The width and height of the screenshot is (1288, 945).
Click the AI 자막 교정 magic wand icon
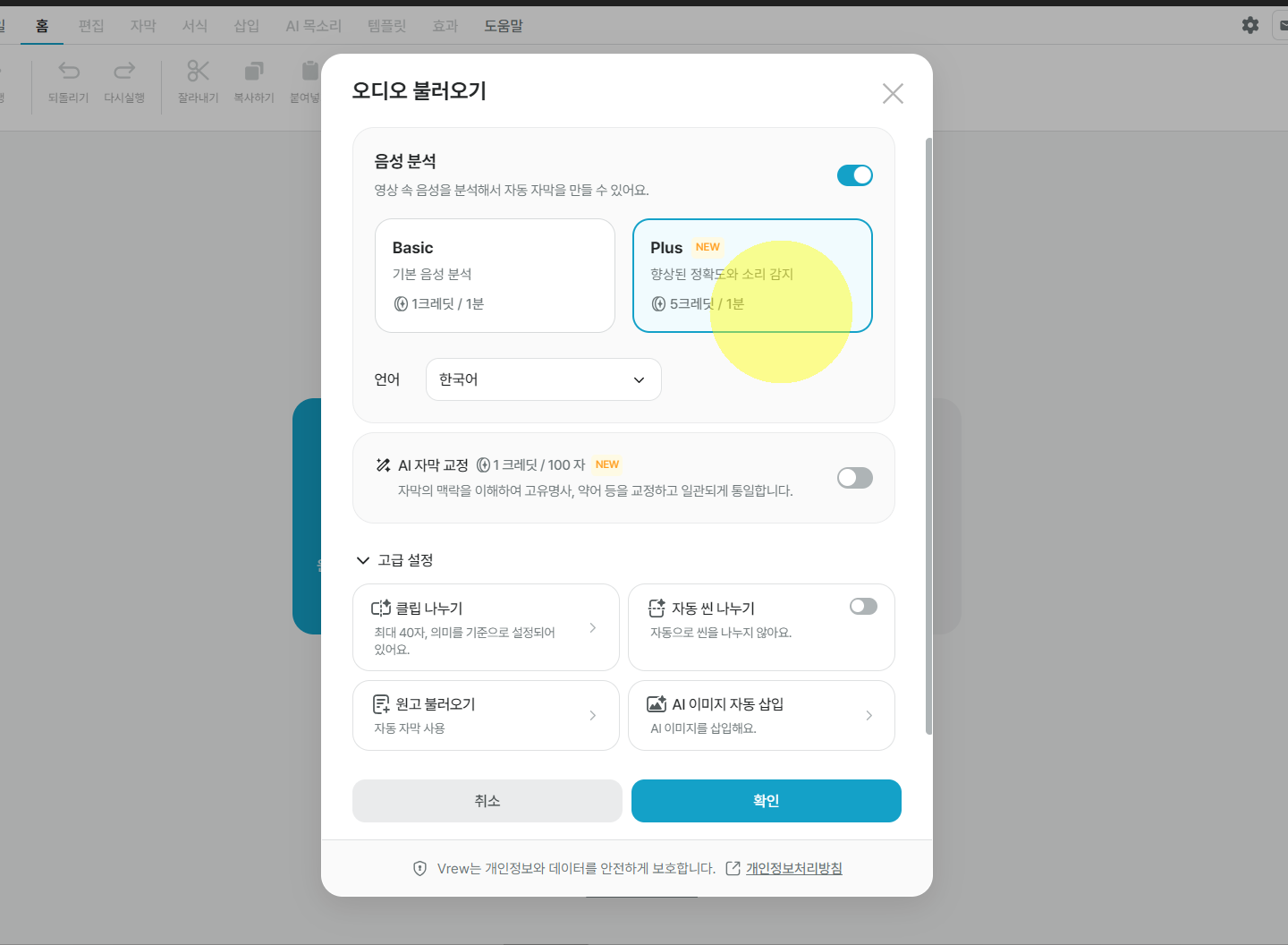[x=383, y=465]
